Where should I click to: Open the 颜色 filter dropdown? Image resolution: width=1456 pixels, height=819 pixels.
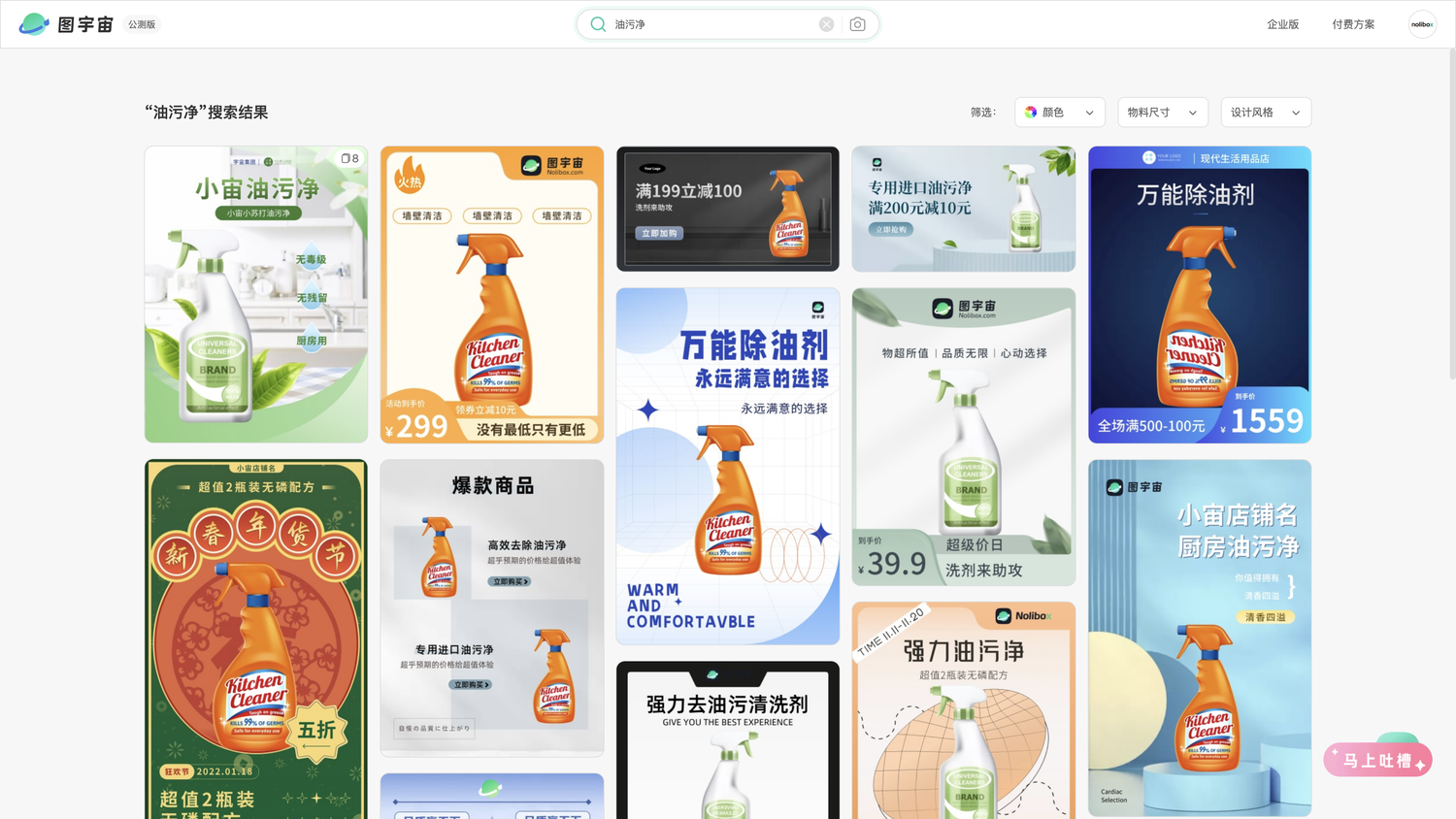coord(1060,113)
